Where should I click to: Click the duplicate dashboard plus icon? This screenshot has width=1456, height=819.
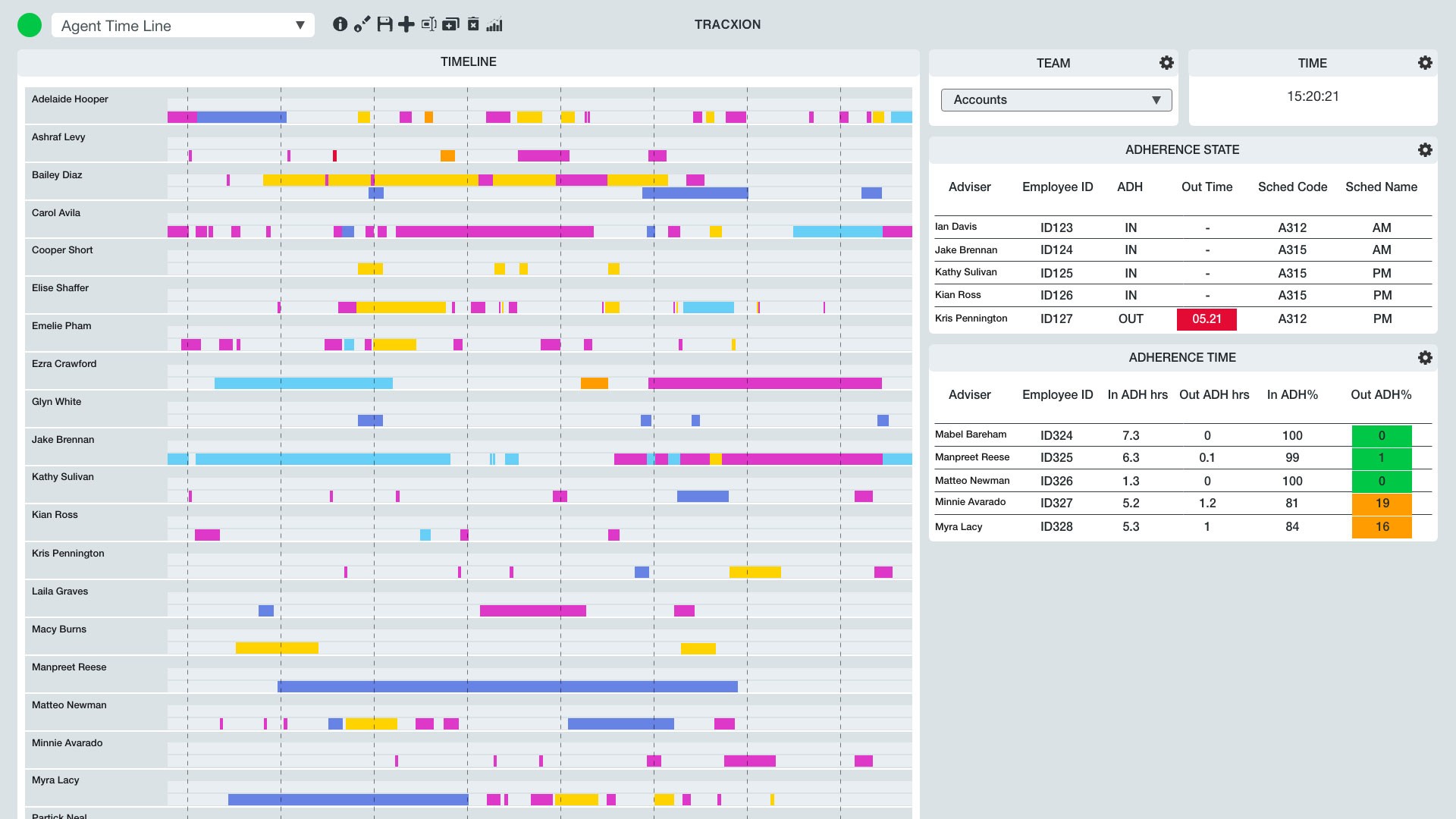pos(450,24)
